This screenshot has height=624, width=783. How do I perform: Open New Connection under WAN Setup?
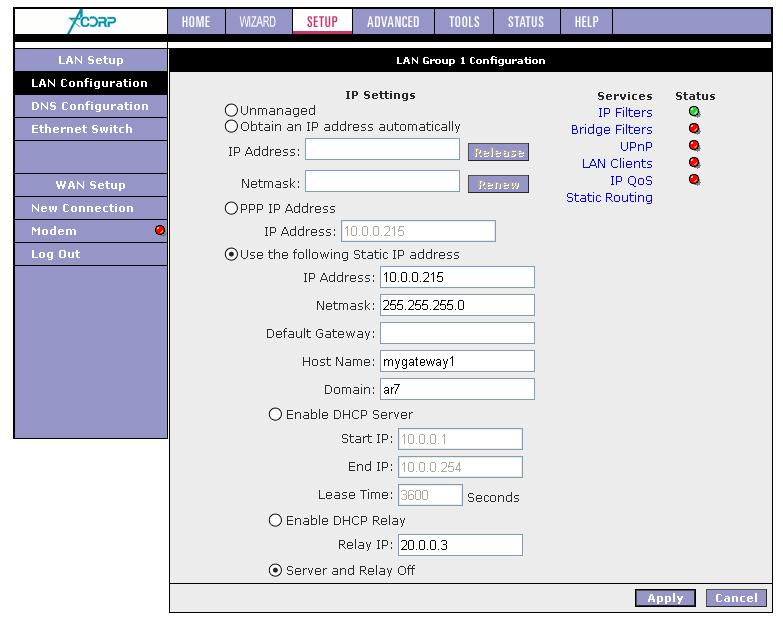(91, 208)
